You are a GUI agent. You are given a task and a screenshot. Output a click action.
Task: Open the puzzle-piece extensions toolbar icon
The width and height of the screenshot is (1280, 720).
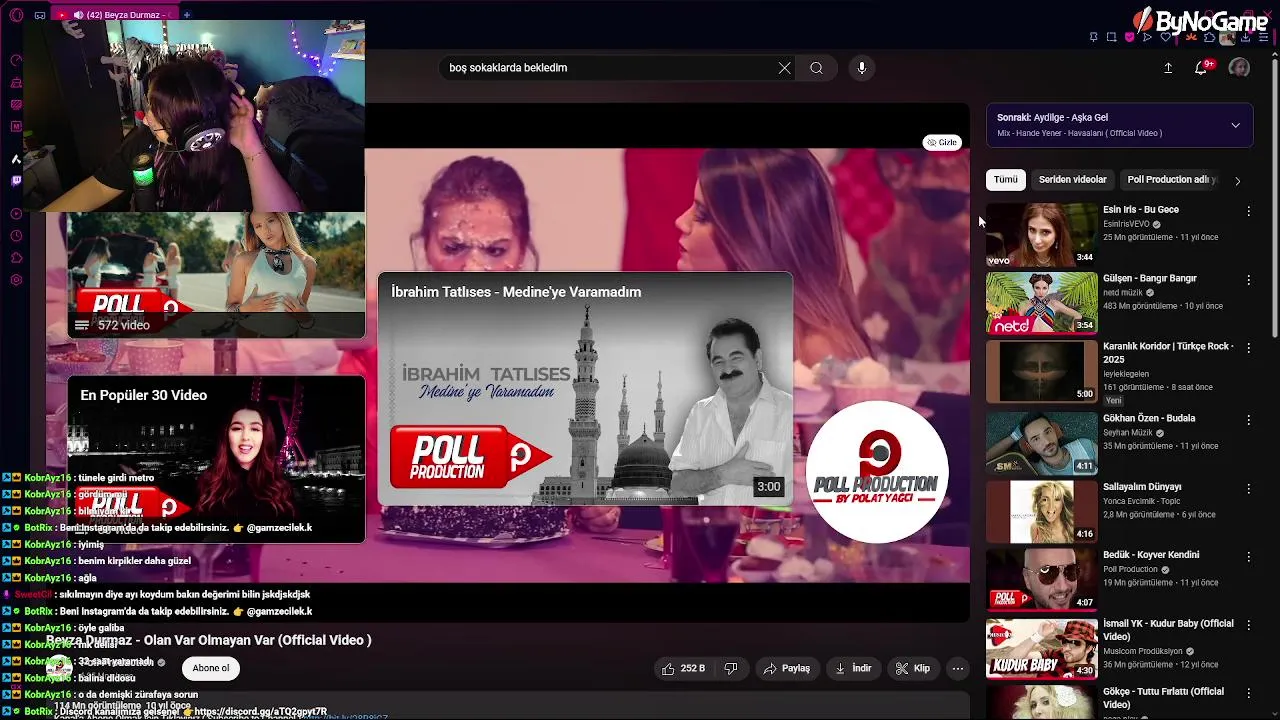click(1209, 37)
